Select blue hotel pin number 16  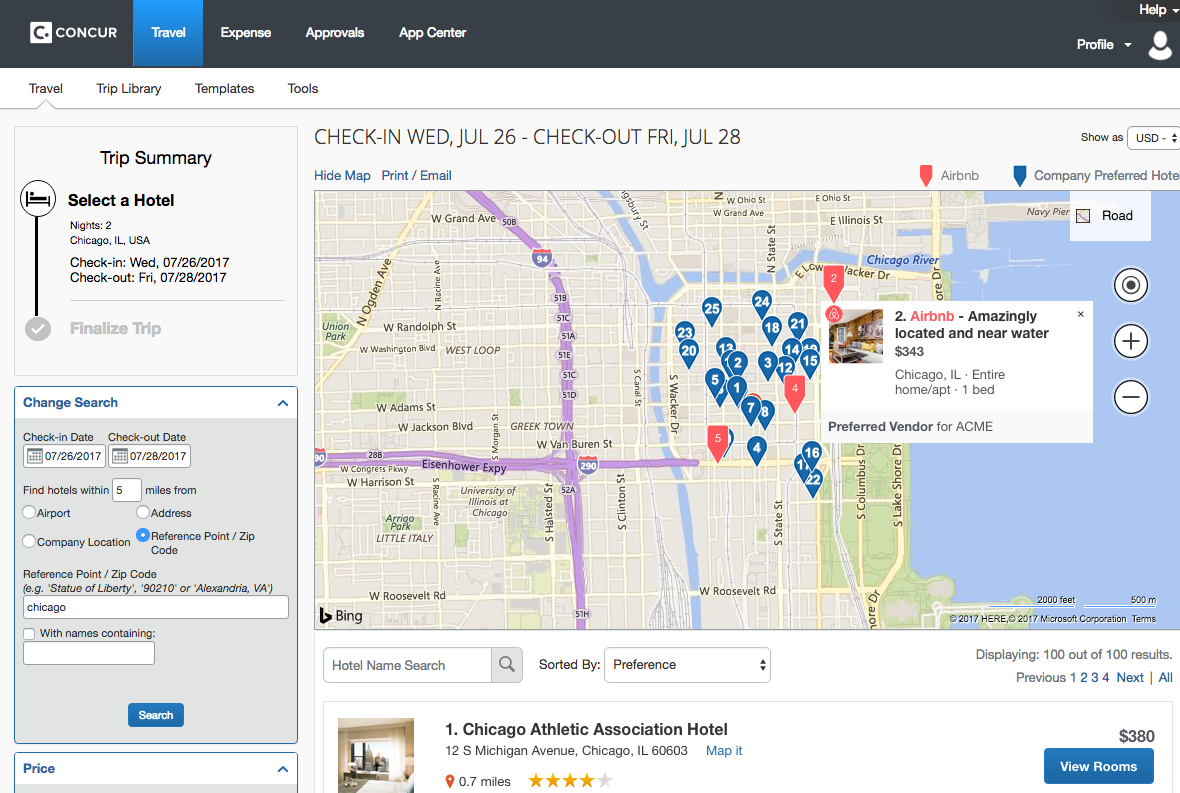pyautogui.click(x=811, y=454)
